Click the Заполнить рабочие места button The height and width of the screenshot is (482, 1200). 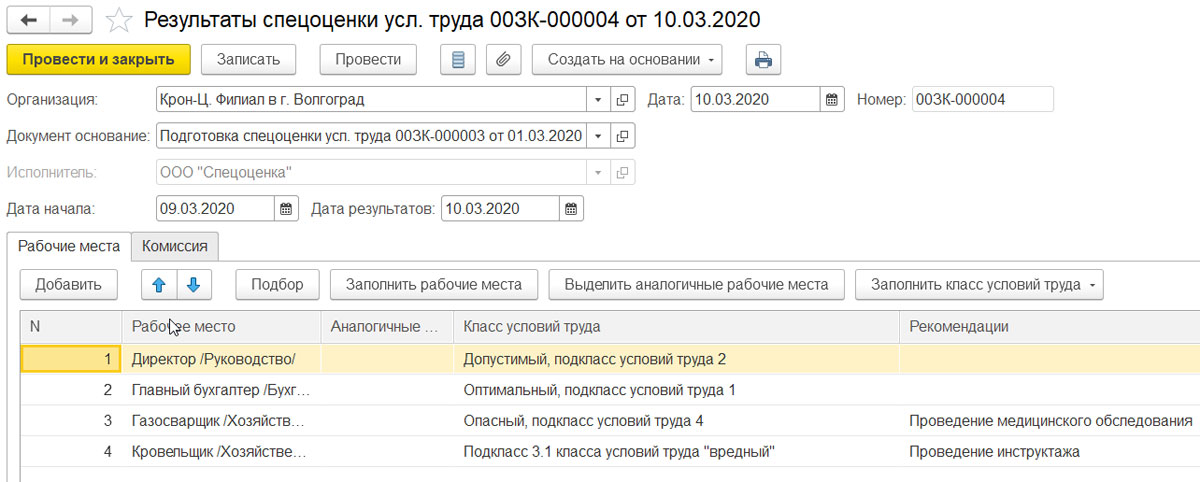pyautogui.click(x=433, y=284)
